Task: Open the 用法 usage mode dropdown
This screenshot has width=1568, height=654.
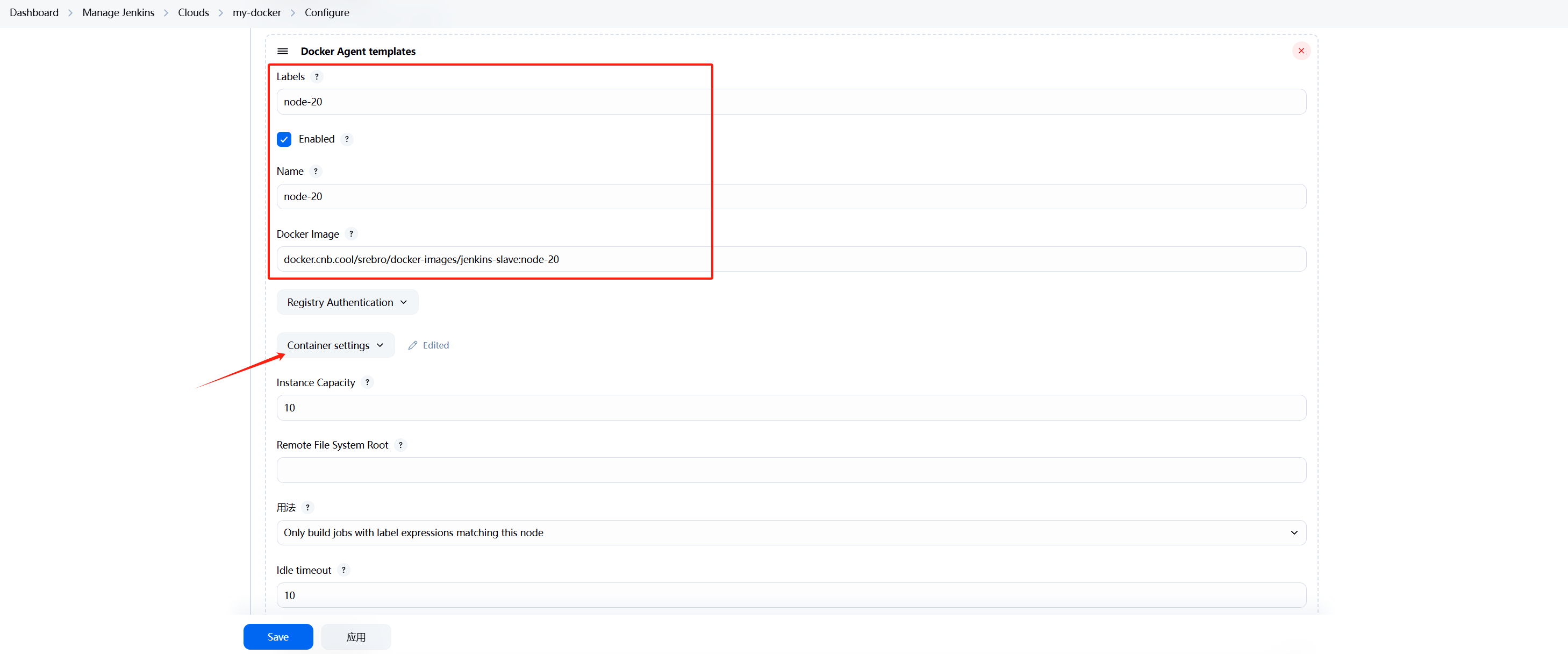Action: click(x=791, y=533)
